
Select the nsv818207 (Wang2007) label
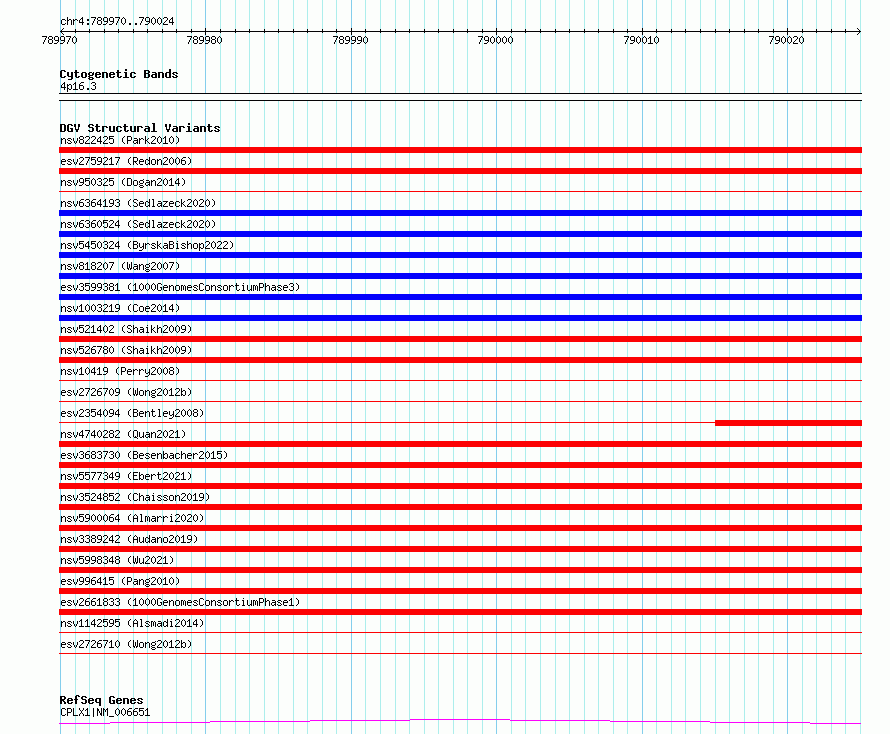[x=120, y=266]
